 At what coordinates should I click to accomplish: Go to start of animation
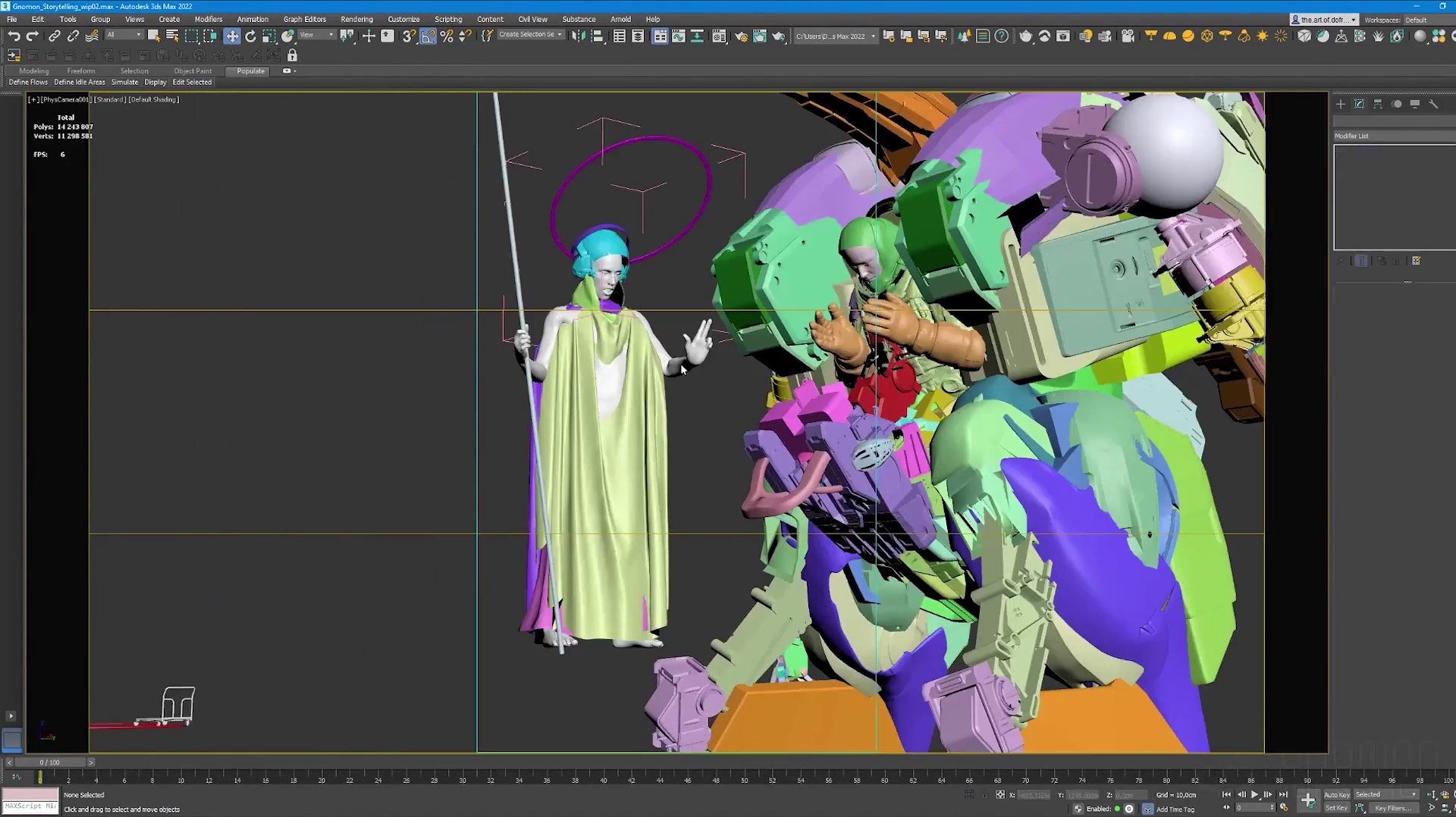click(1226, 795)
